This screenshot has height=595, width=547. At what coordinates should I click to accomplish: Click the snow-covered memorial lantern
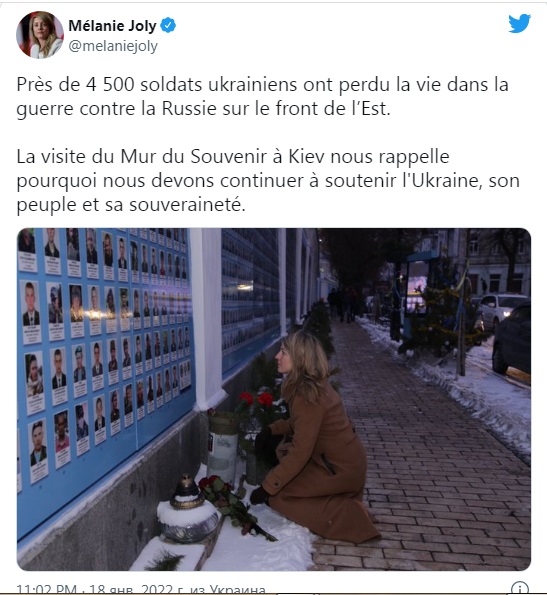coord(188,510)
